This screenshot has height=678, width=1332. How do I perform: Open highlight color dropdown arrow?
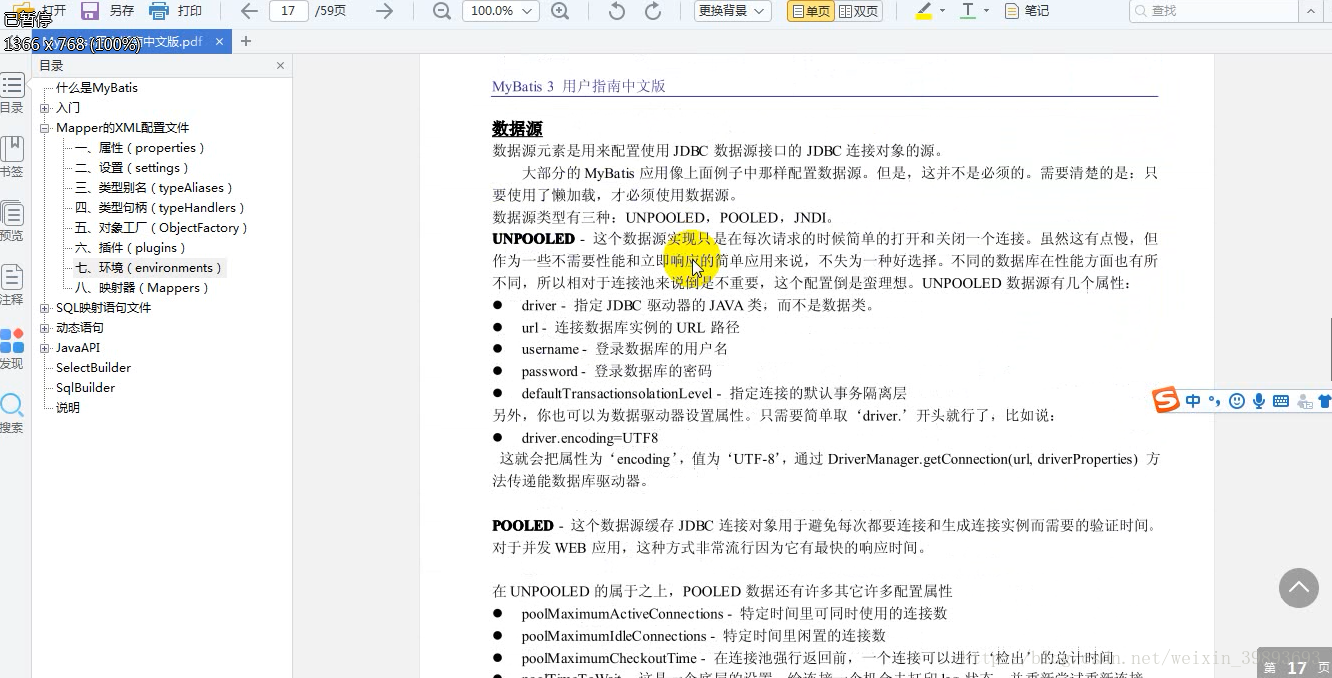coord(943,11)
